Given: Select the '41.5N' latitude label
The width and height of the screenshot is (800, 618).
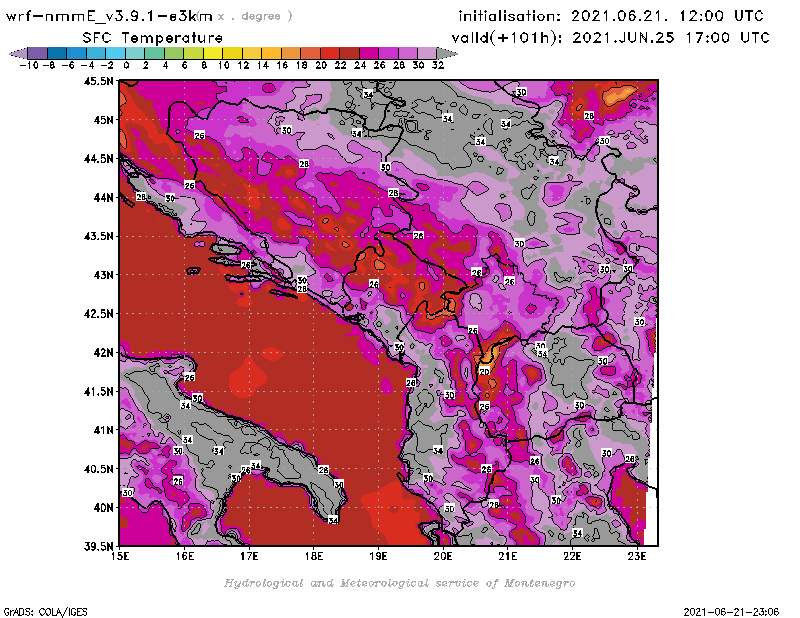Looking at the screenshot, I should (98, 391).
